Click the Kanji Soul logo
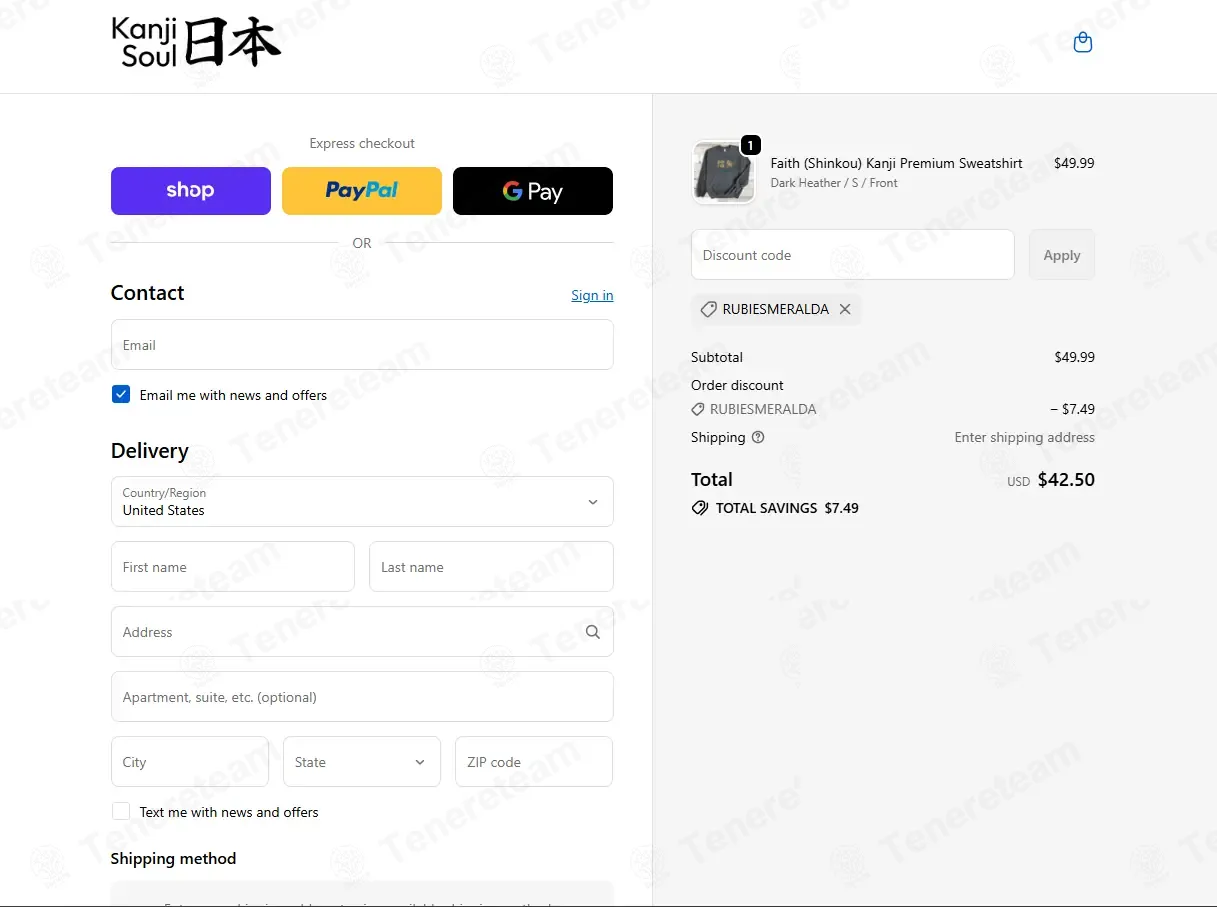1217x907 pixels. (x=196, y=42)
